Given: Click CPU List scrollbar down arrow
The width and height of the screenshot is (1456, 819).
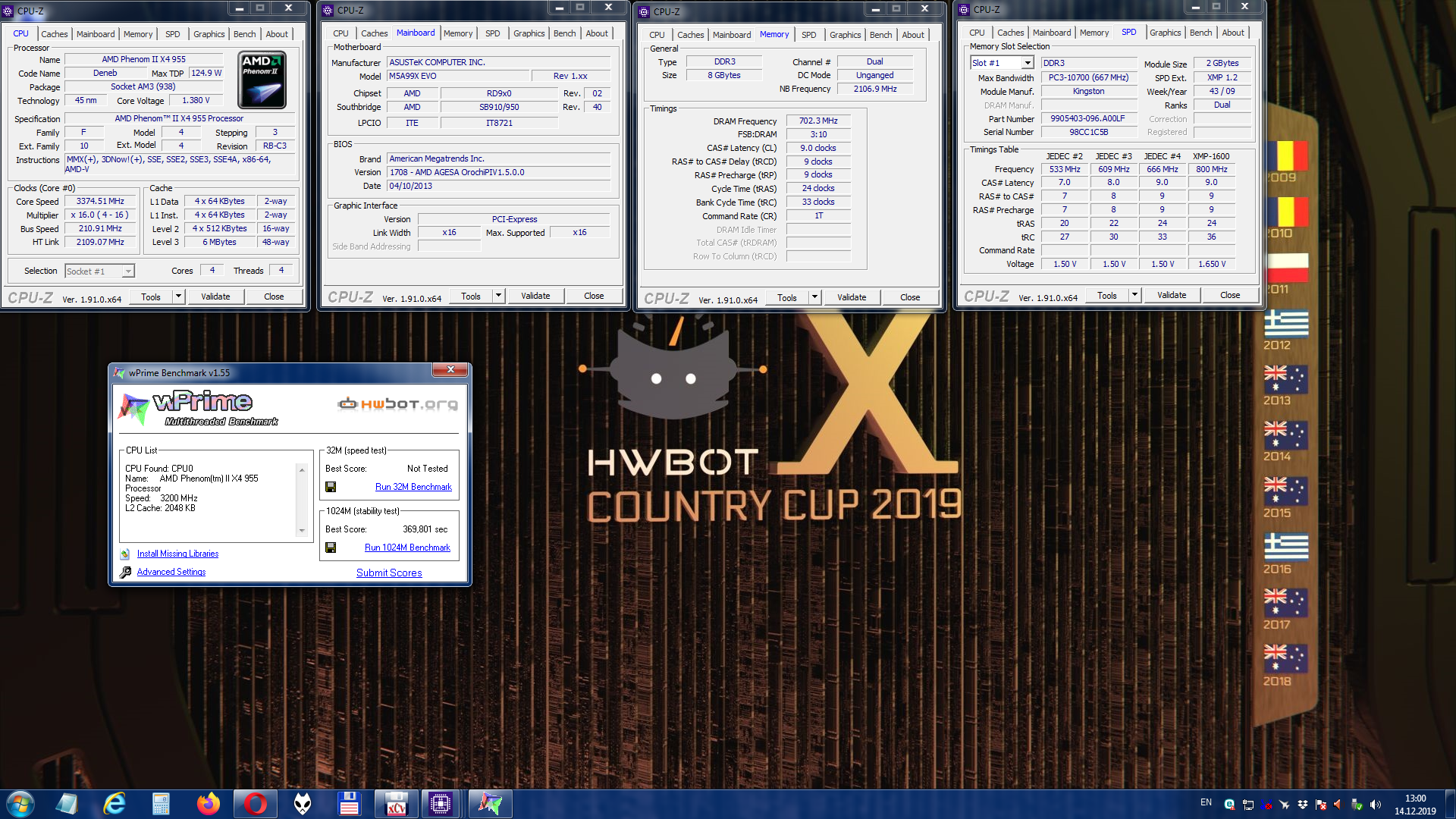Looking at the screenshot, I should (302, 531).
